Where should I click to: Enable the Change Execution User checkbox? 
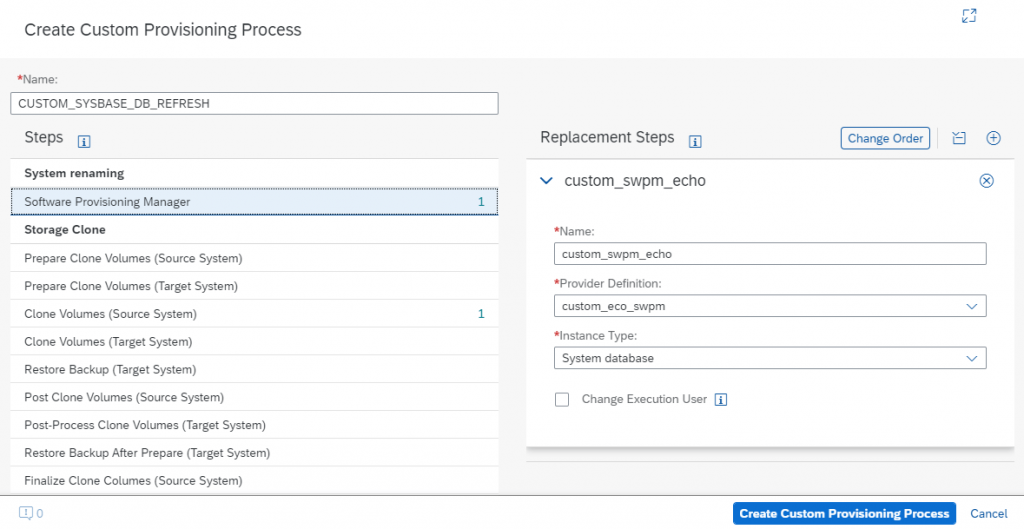pos(562,400)
